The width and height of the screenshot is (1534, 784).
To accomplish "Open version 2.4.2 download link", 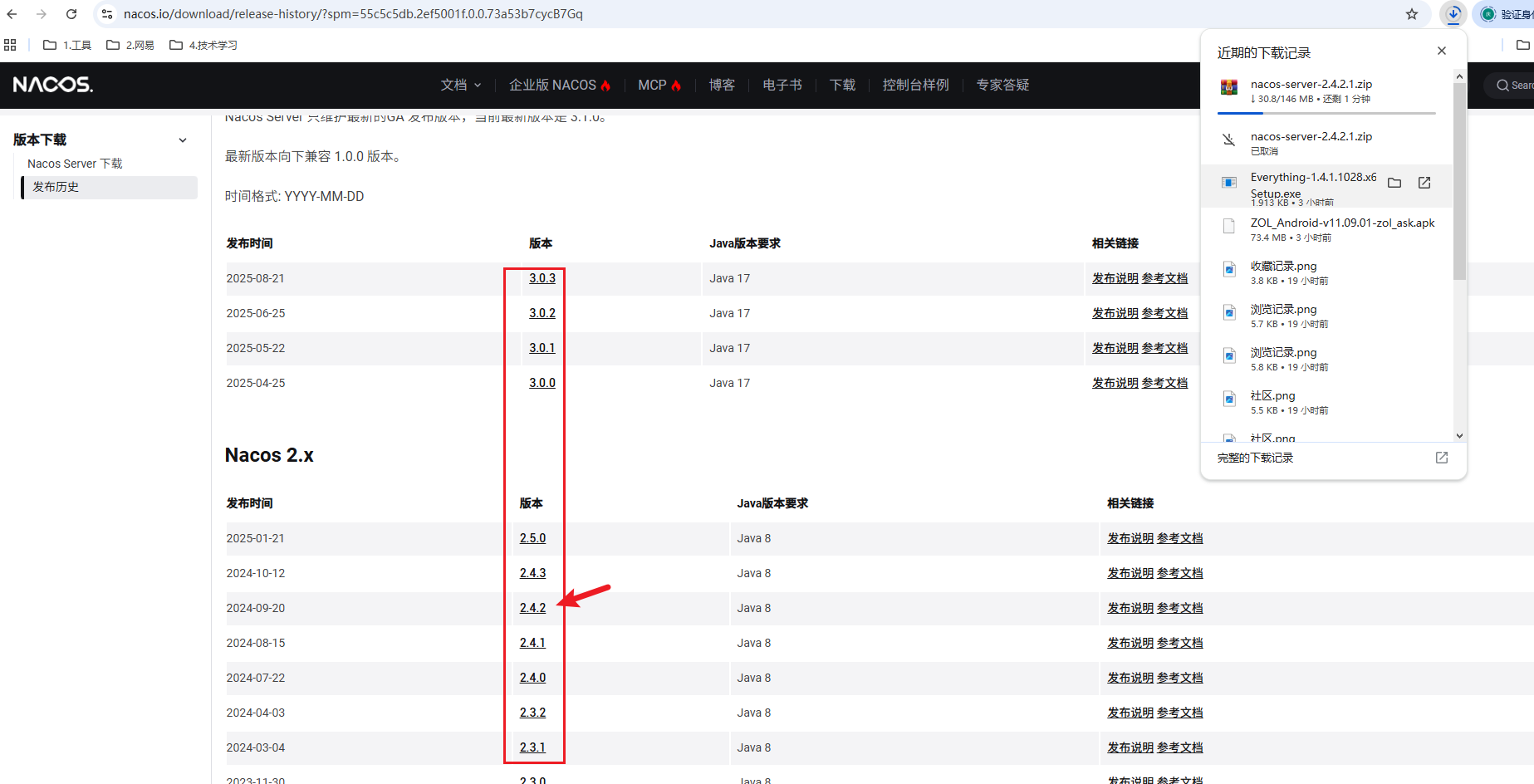I will 533,608.
